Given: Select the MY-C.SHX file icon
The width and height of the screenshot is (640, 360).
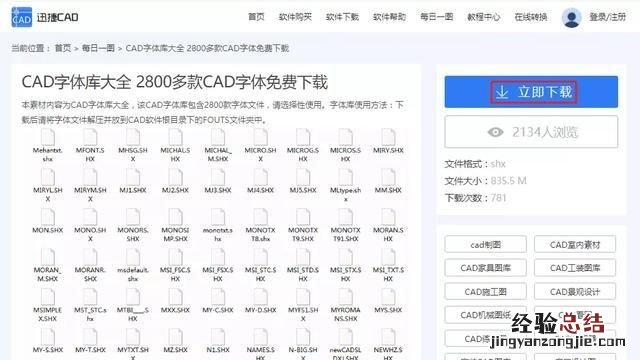Looking at the screenshot, I should click(x=218, y=297).
